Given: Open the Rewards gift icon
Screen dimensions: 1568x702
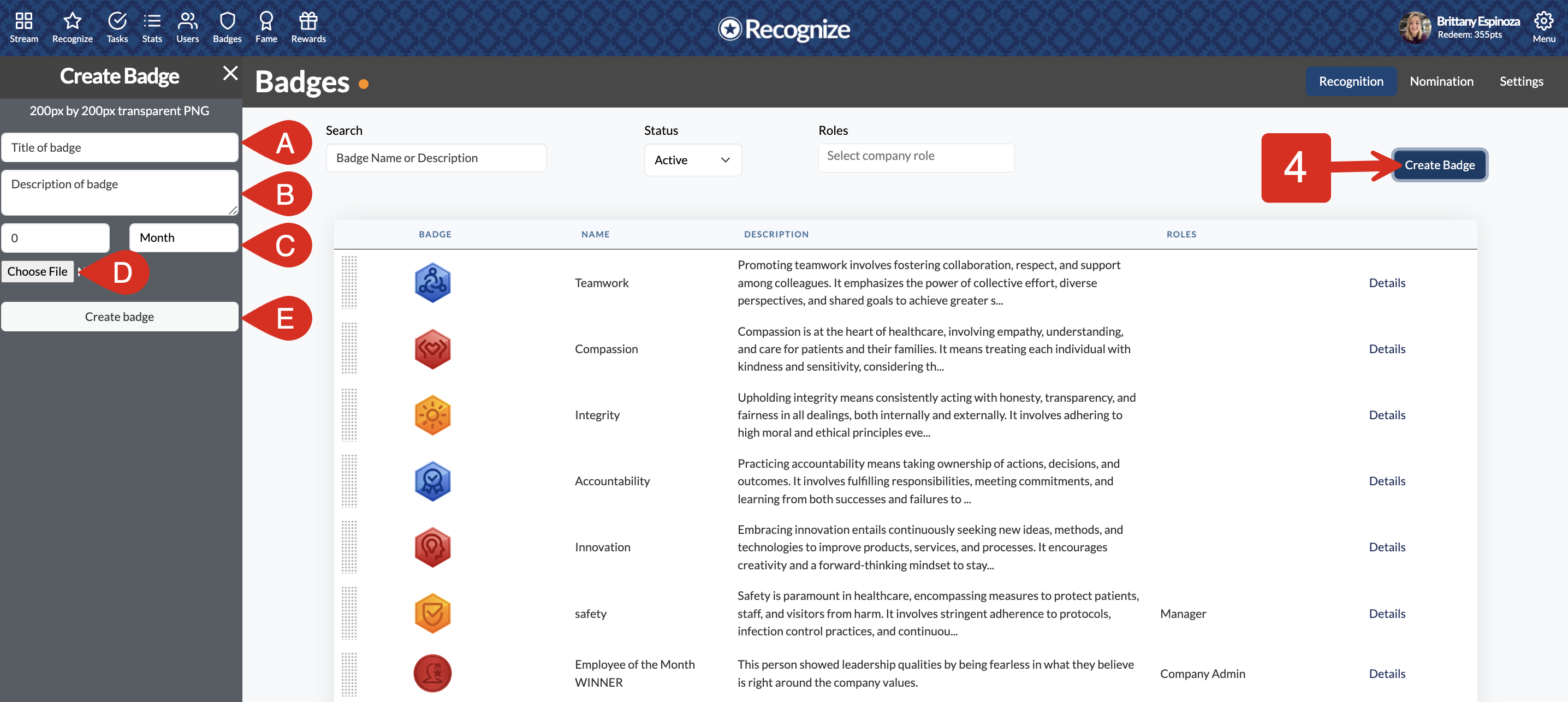Looking at the screenshot, I should click(x=308, y=21).
